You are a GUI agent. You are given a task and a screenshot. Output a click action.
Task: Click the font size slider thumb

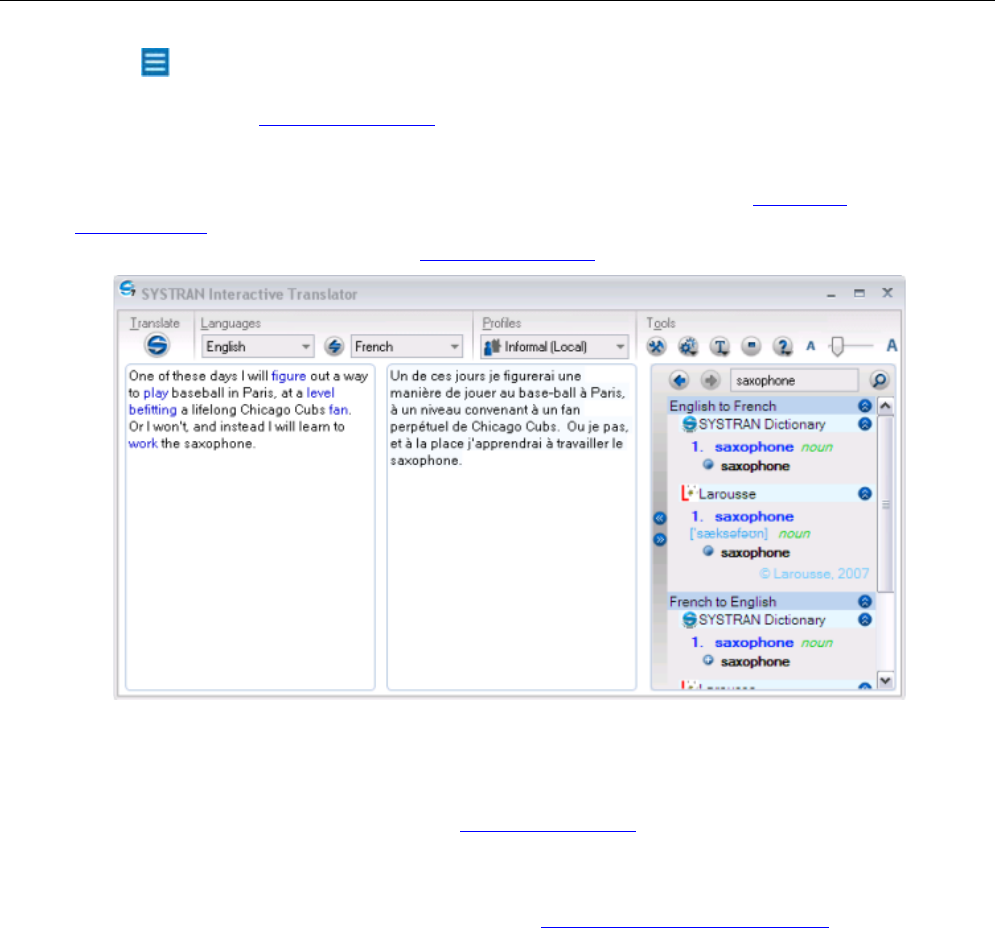[x=838, y=347]
